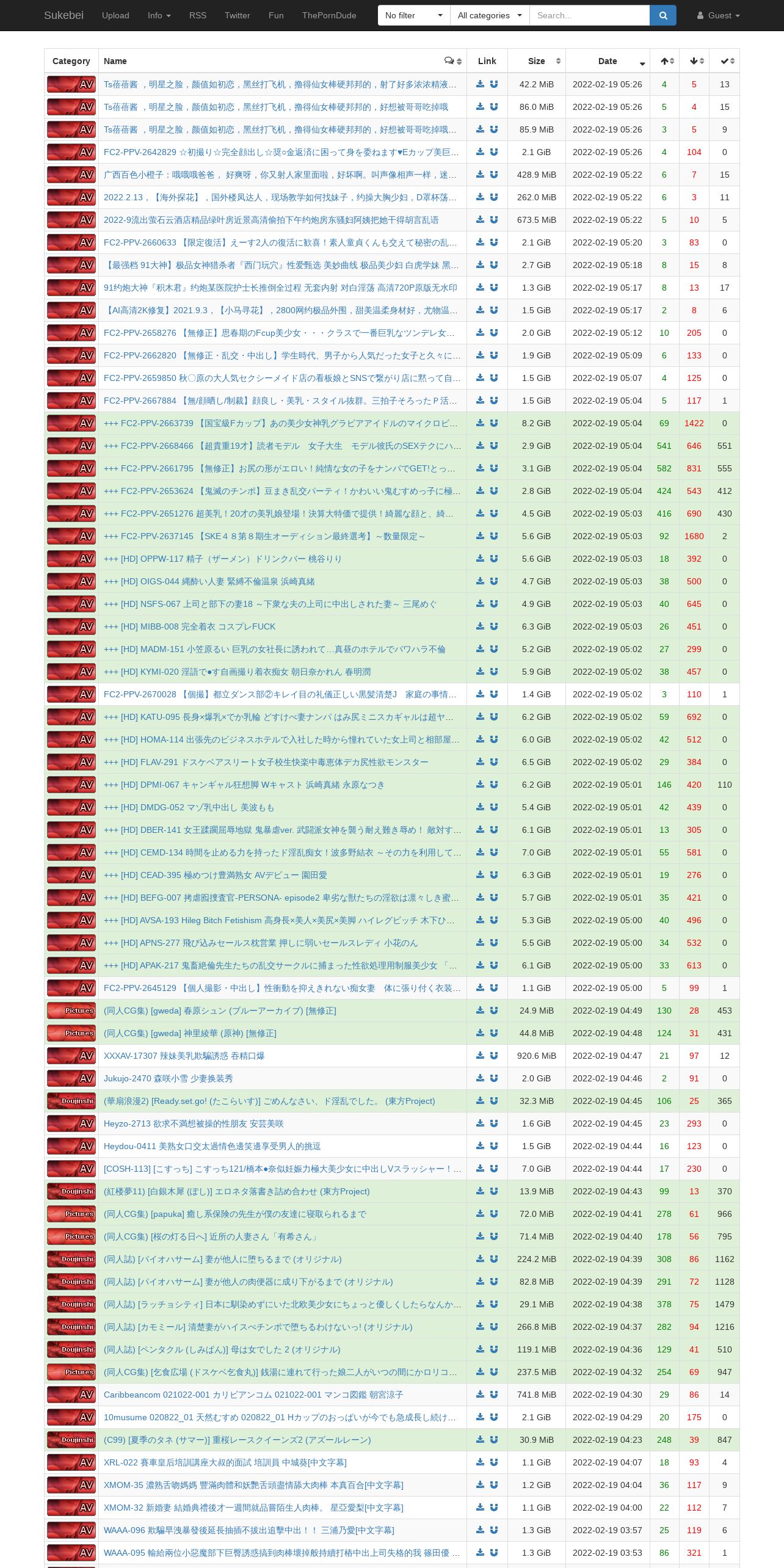Open the XXXAV-17307 torrent title link
The height and width of the screenshot is (1568, 784).
coord(184,1056)
